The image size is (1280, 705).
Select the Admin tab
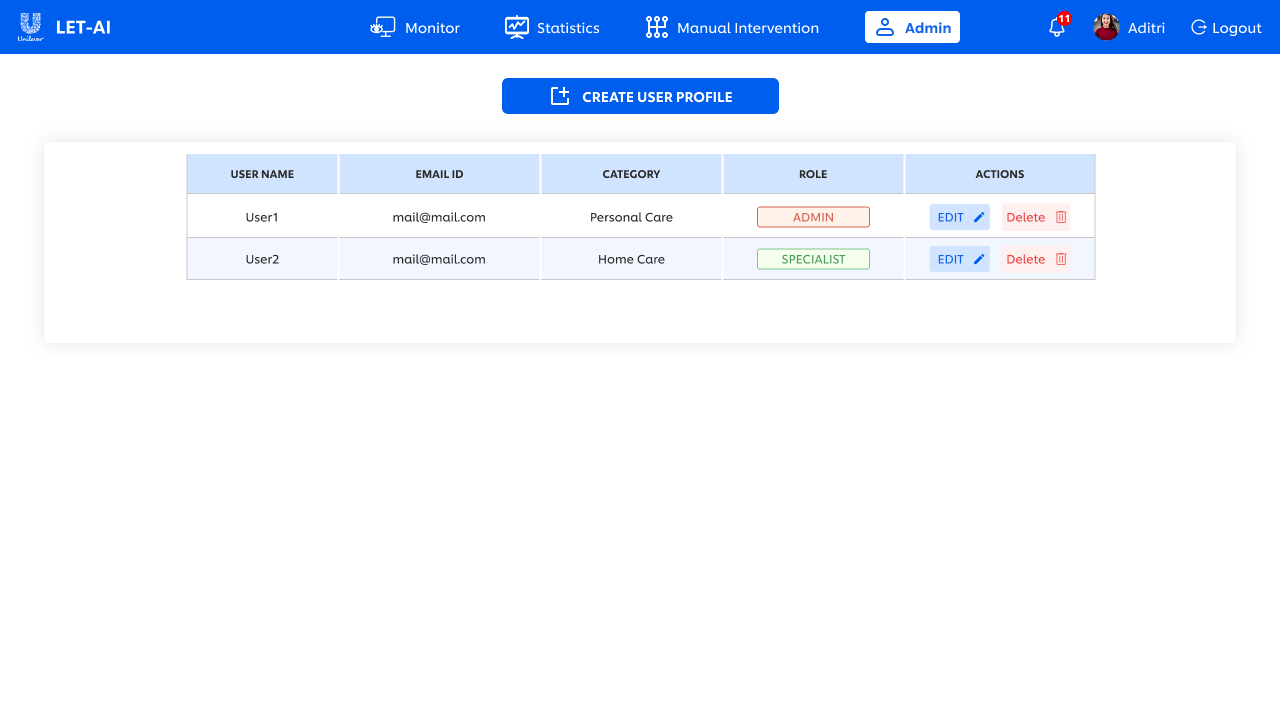pyautogui.click(x=912, y=28)
